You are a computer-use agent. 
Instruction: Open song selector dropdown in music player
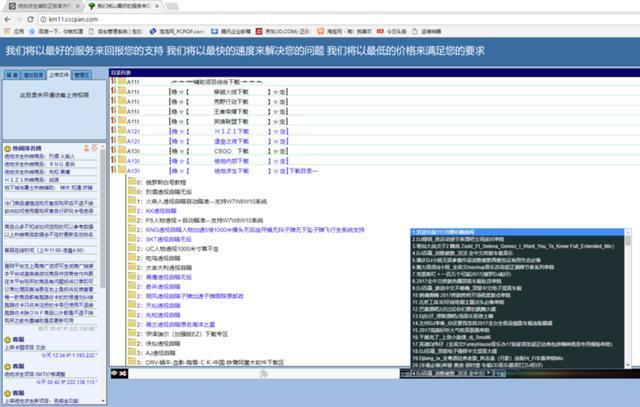click(451, 373)
